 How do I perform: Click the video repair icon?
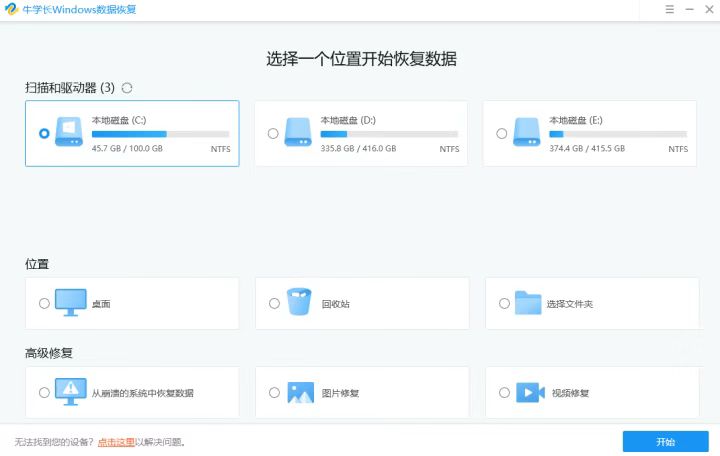529,392
